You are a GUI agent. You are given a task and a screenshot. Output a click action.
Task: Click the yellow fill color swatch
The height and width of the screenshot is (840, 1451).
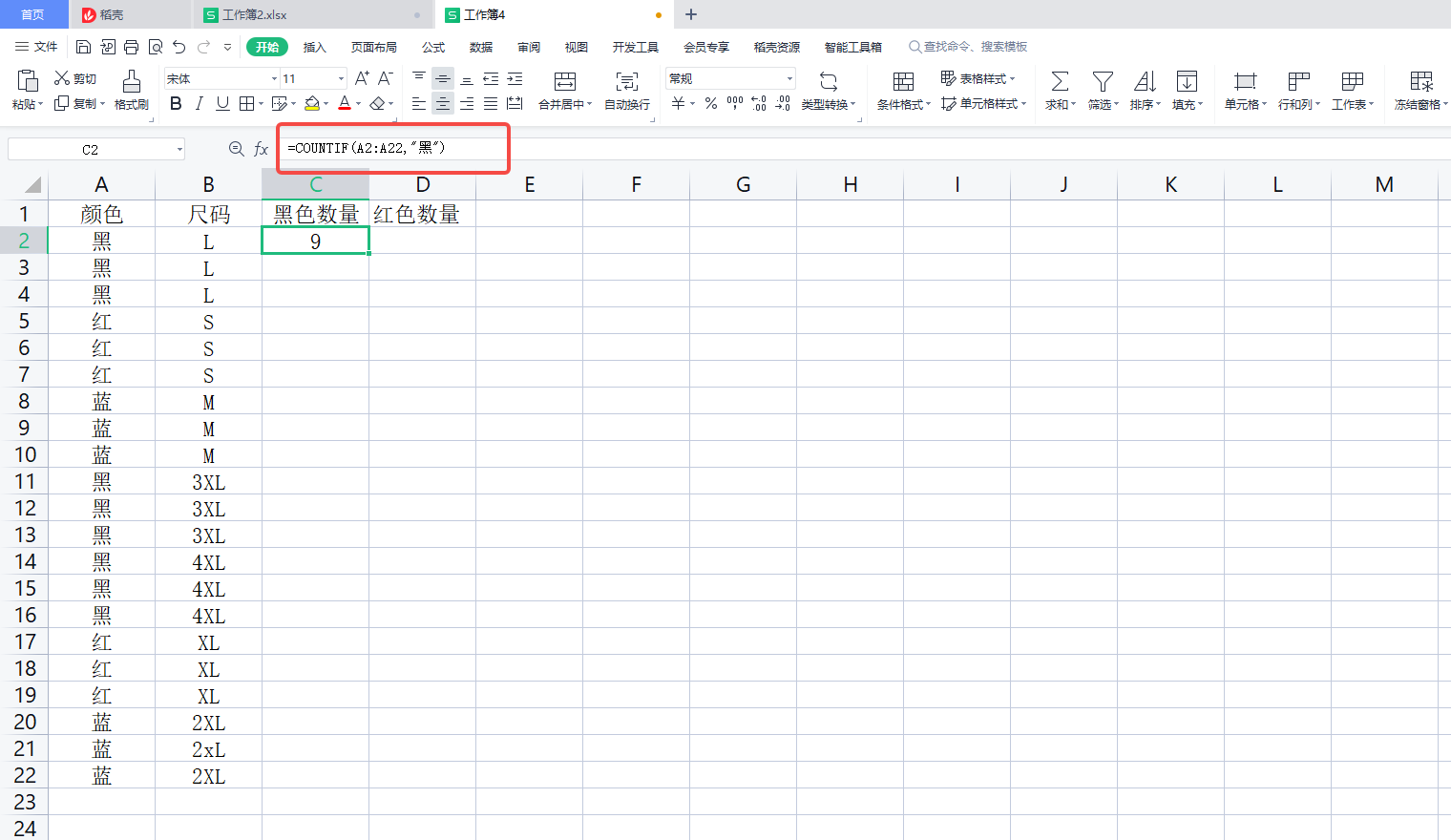(312, 103)
